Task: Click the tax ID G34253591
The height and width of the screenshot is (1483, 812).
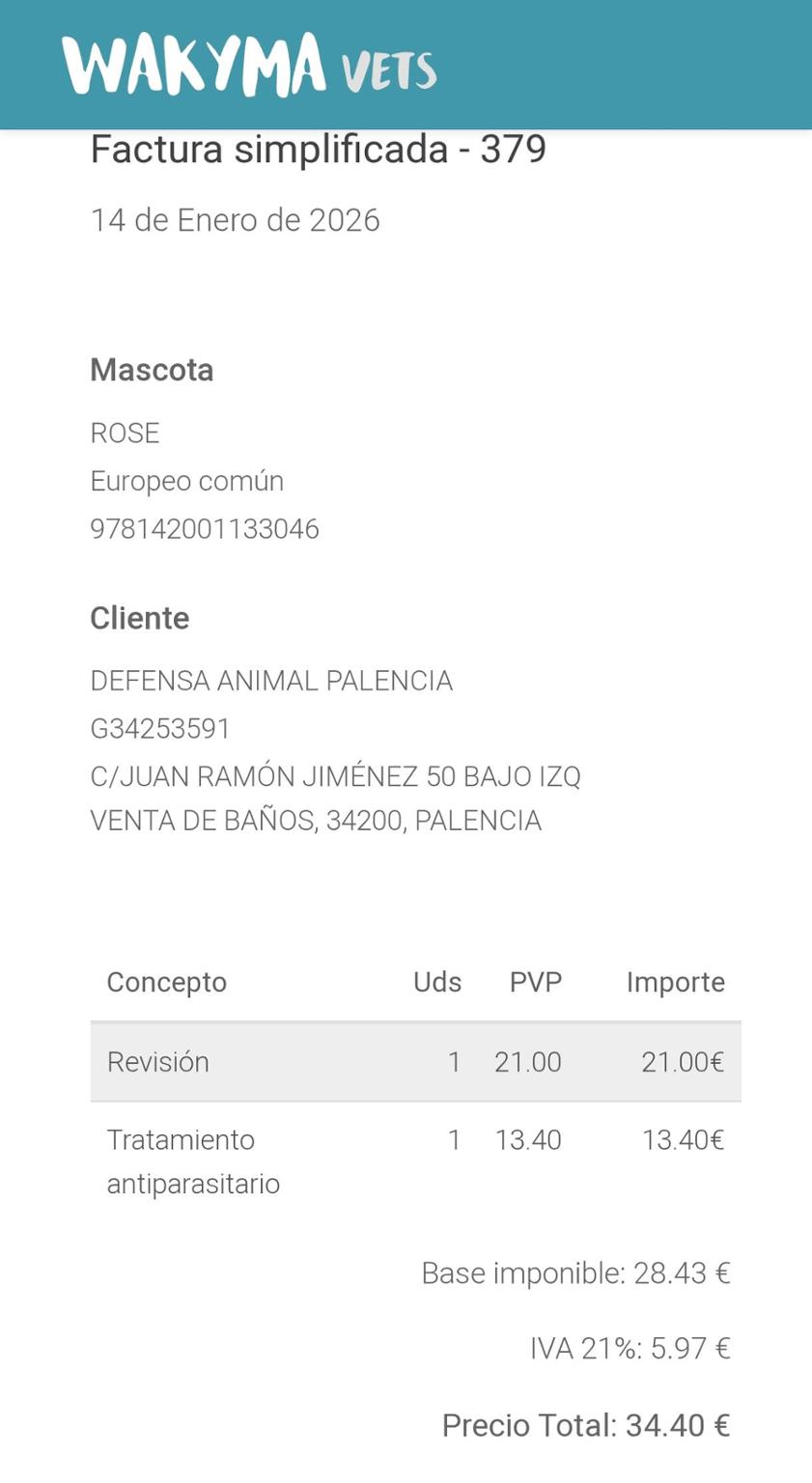Action: tap(160, 728)
